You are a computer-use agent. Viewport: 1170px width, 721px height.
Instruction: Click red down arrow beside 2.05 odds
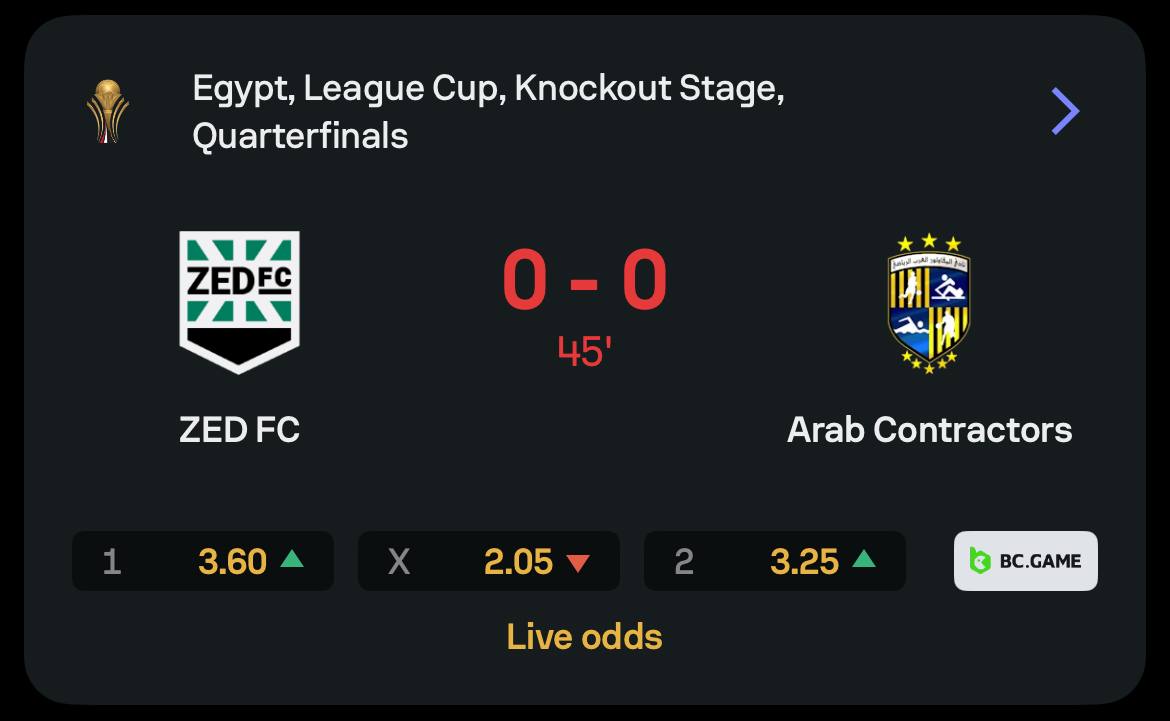tap(578, 562)
